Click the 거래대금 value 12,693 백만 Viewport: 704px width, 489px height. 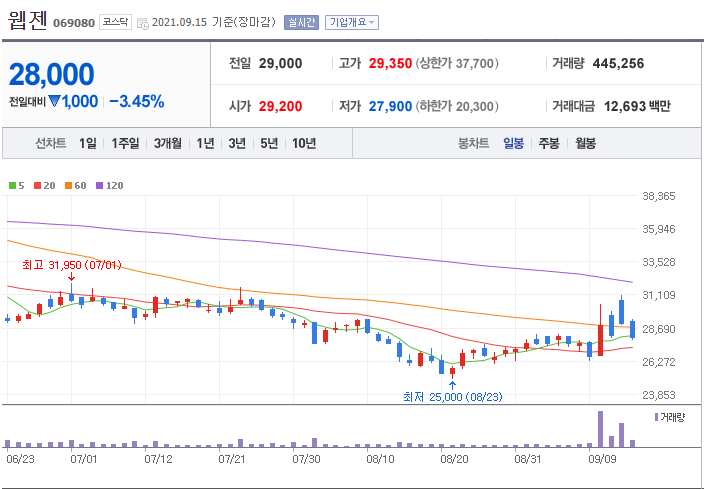(x=637, y=107)
